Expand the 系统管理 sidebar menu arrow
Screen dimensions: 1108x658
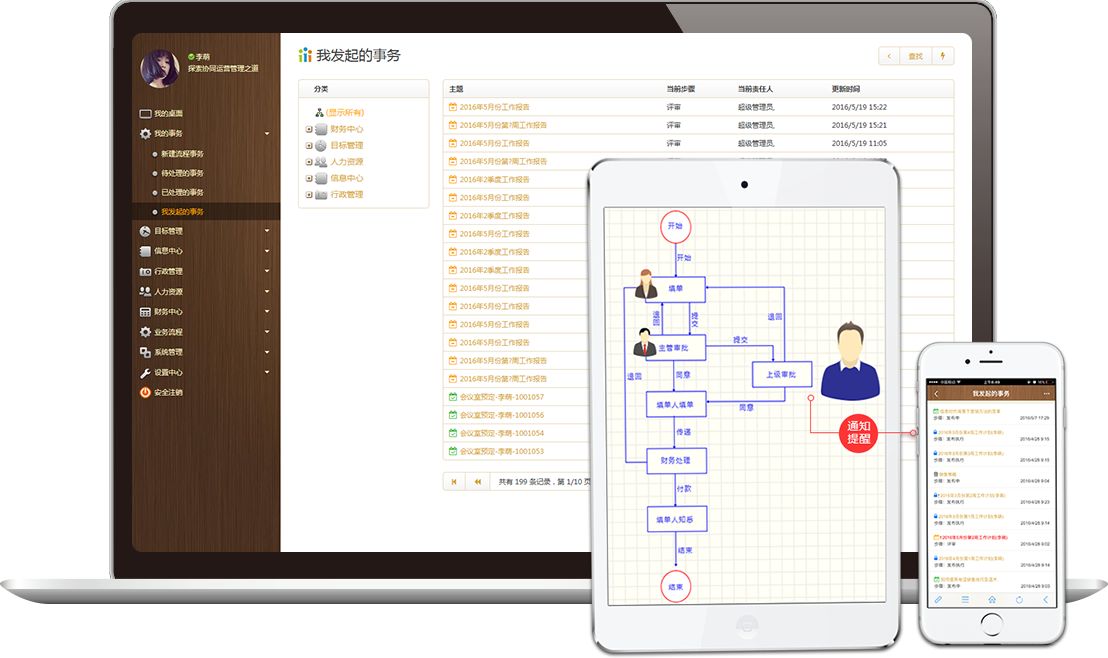pyautogui.click(x=267, y=352)
